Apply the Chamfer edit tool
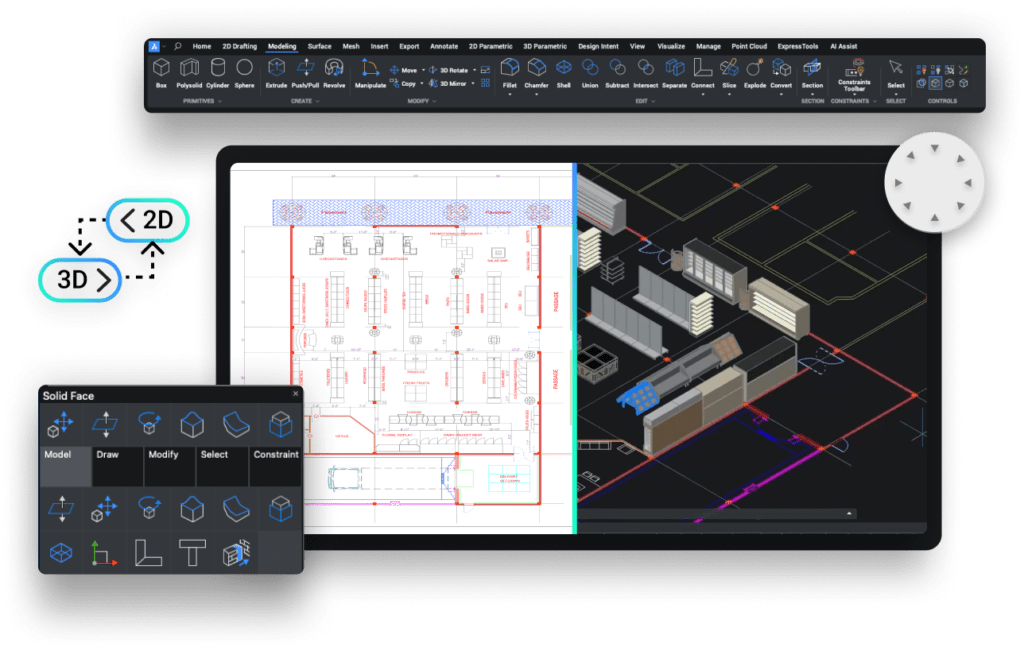This screenshot has width=1024, height=651. click(536, 72)
